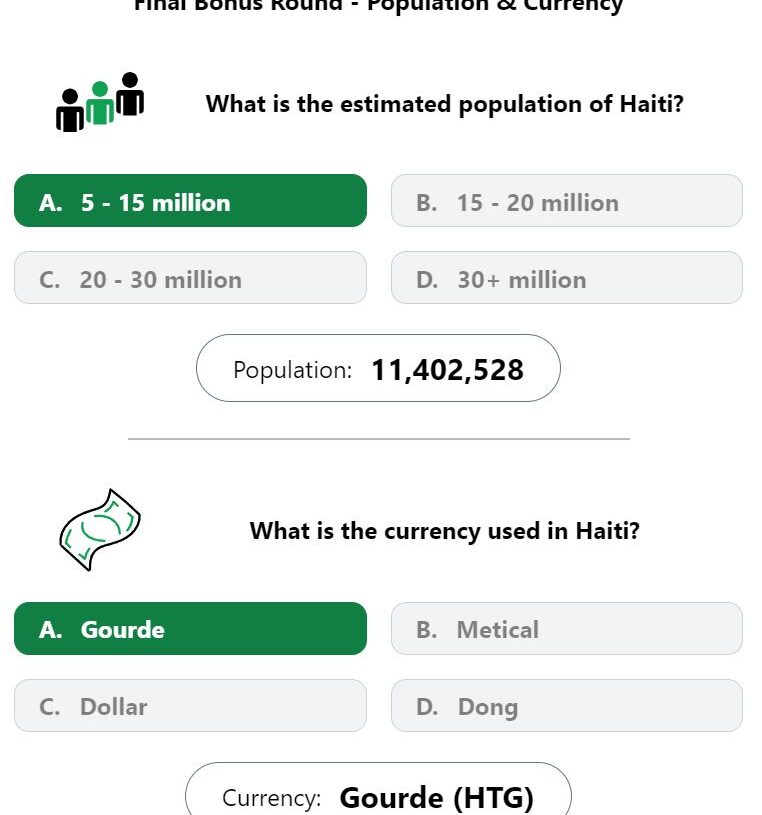Select the Metical currency option
Viewport: 762px width, 815px height.
click(566, 629)
